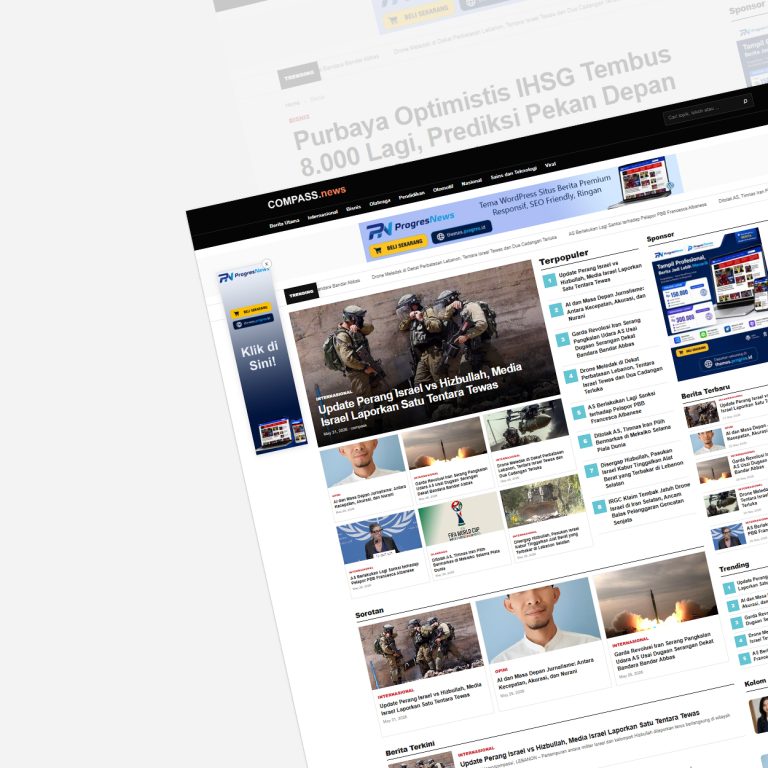This screenshot has height=768, width=768.
Task: Click INTERNASIONAL tag on hero image
Action: pos(334,394)
